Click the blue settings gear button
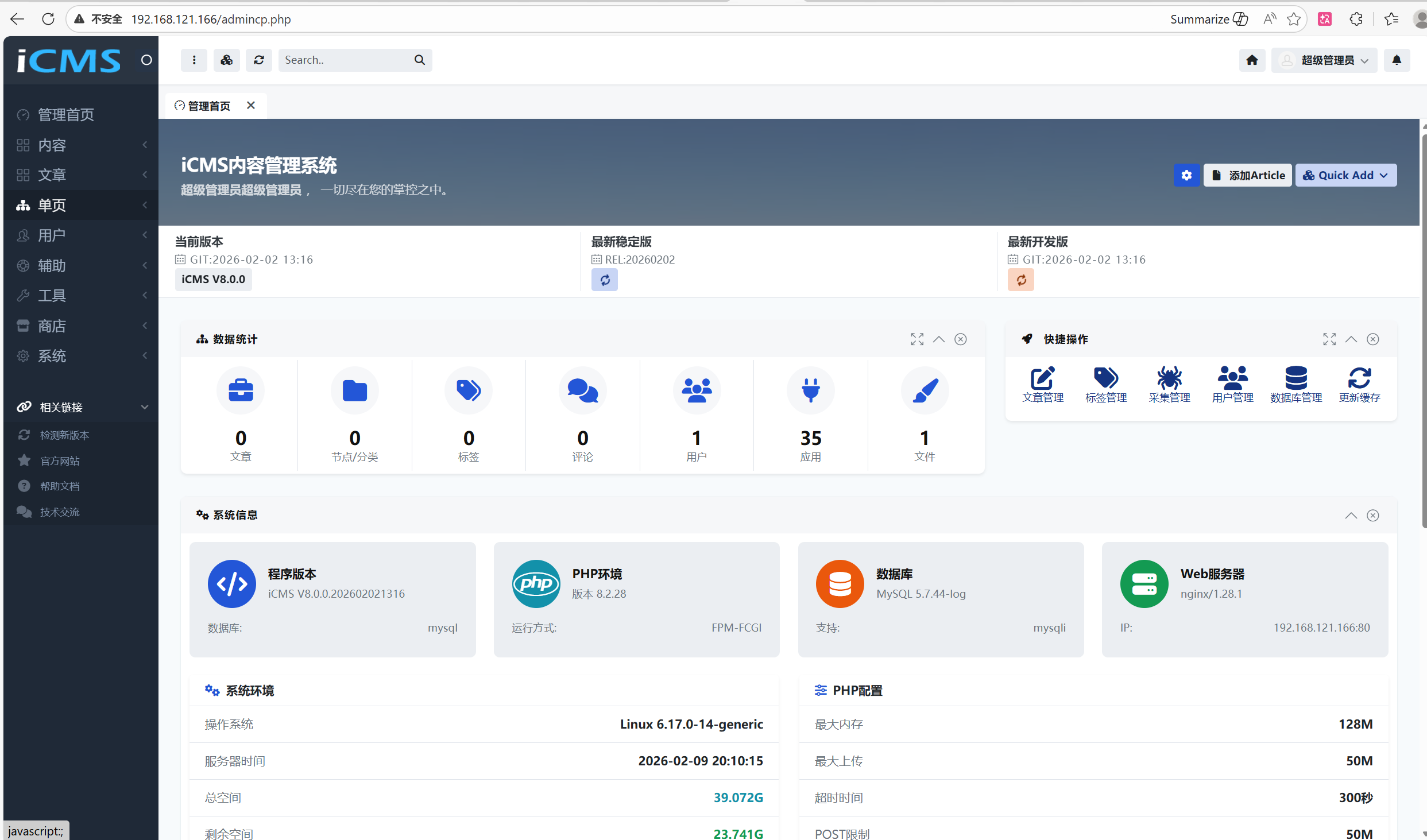Viewport: 1427px width, 840px height. [1186, 175]
